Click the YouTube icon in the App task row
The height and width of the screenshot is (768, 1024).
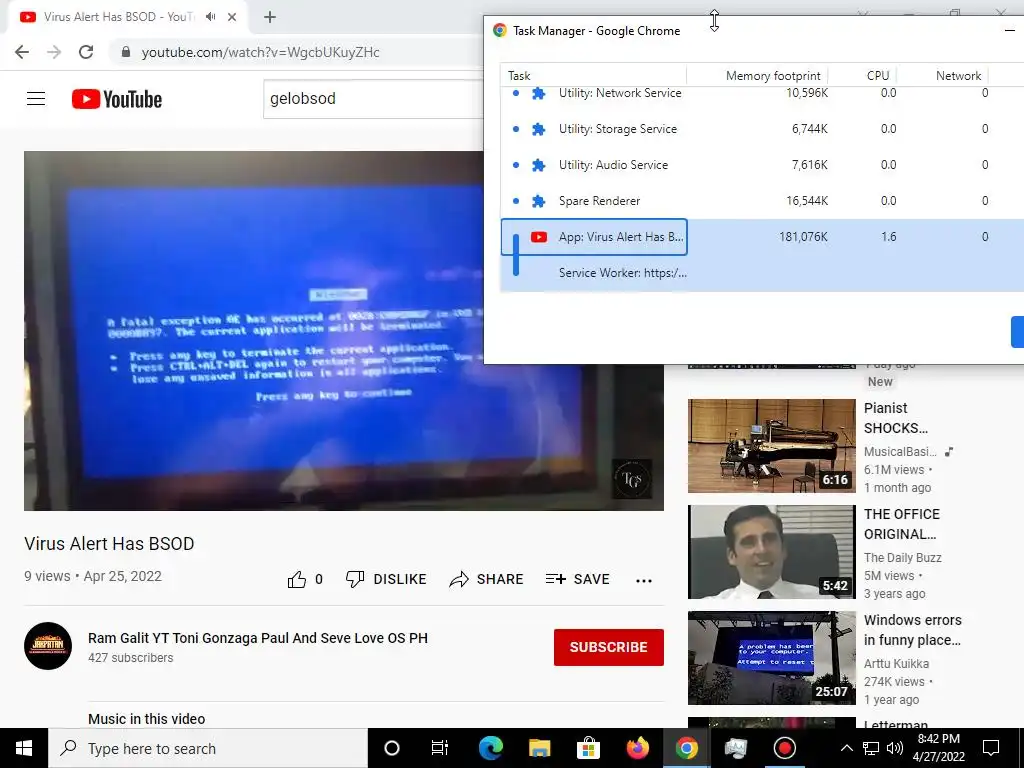point(539,237)
